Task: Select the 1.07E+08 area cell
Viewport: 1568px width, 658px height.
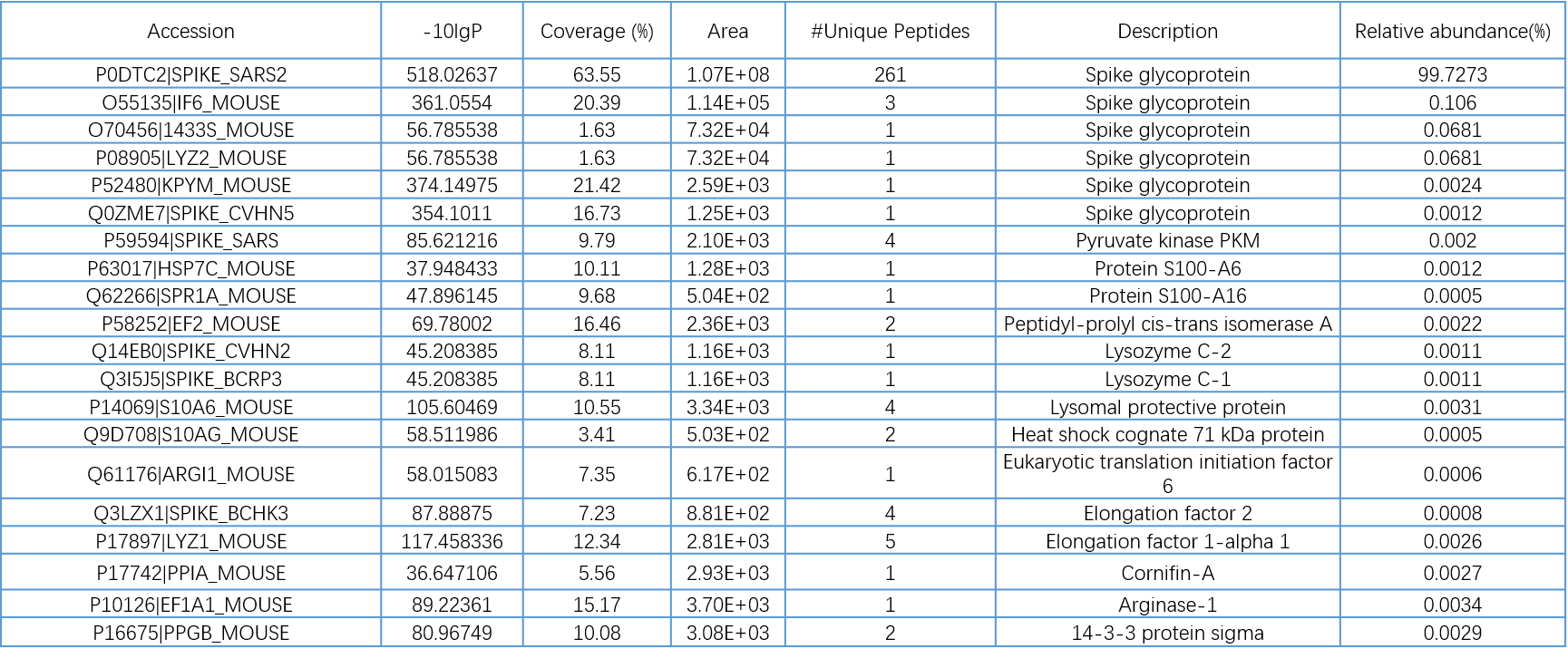Action: pos(727,74)
